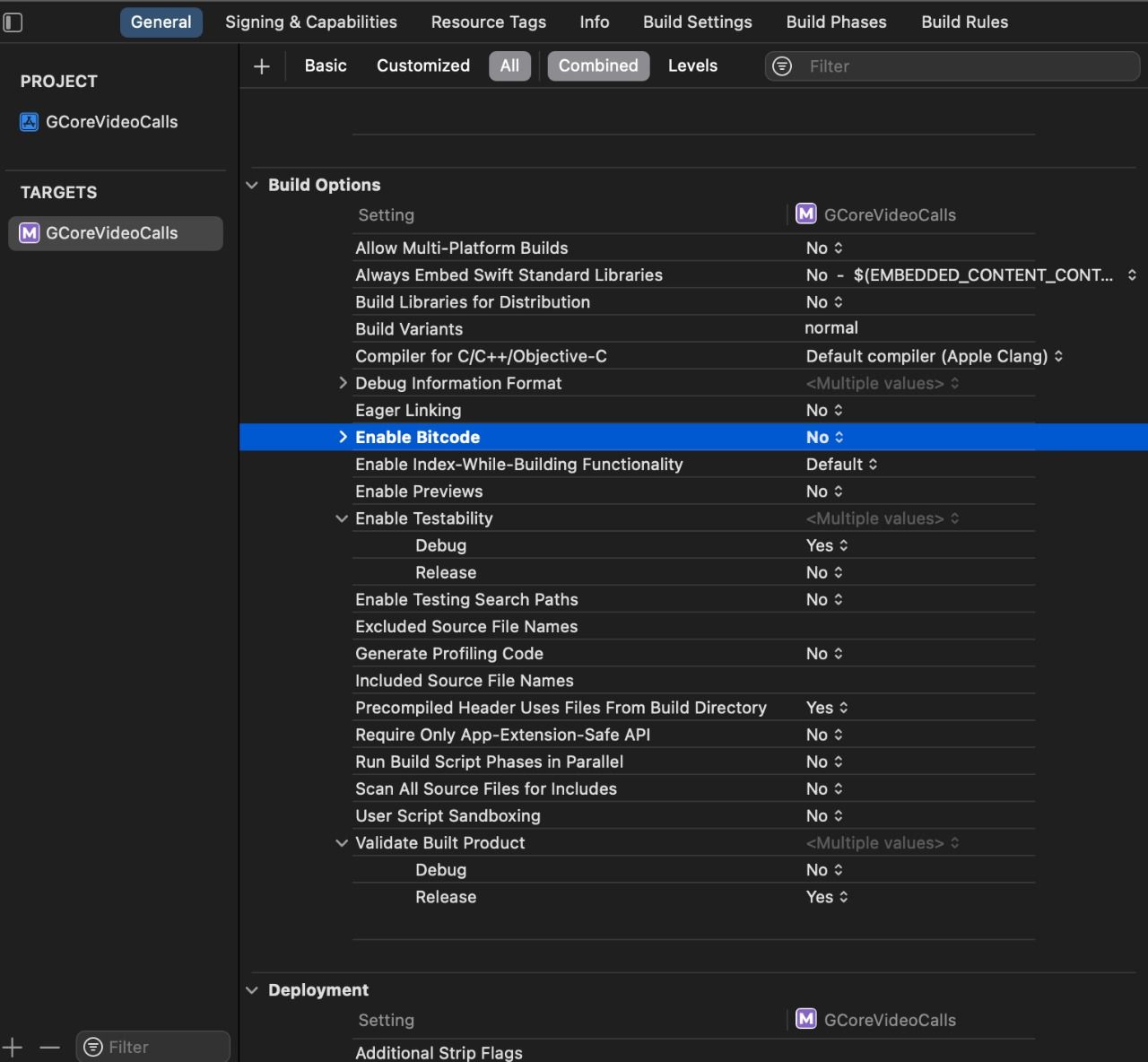Go to the Info tab
The image size is (1148, 1062).
click(595, 22)
